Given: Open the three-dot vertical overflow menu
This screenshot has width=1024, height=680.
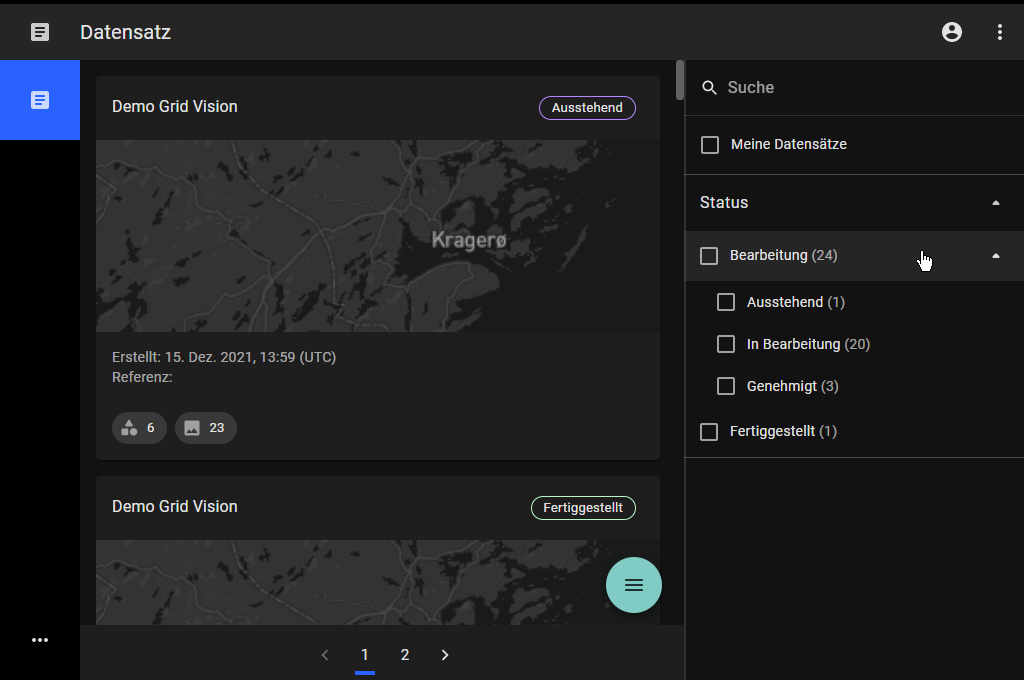Looking at the screenshot, I should [1000, 32].
